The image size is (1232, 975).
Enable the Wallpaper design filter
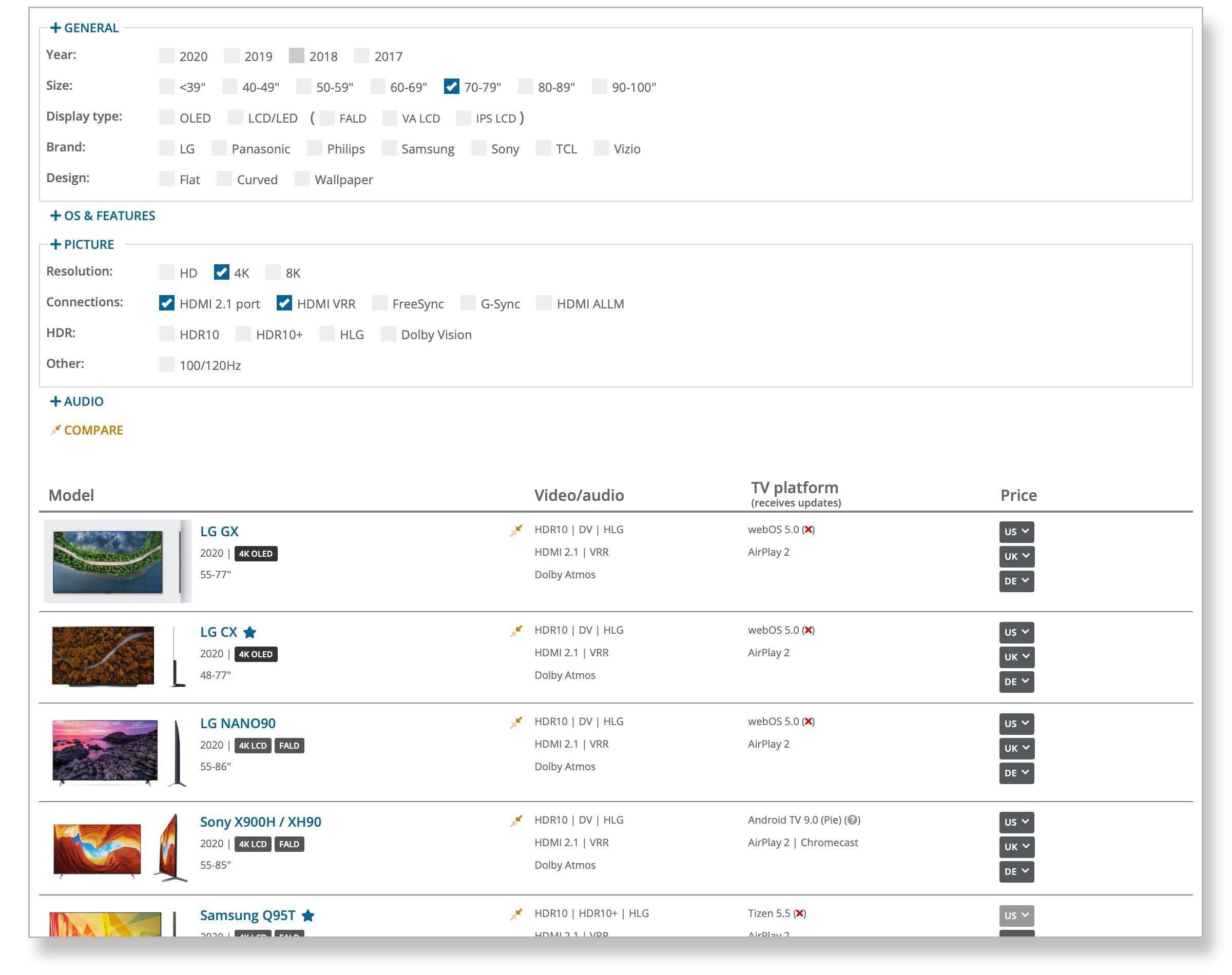(302, 179)
